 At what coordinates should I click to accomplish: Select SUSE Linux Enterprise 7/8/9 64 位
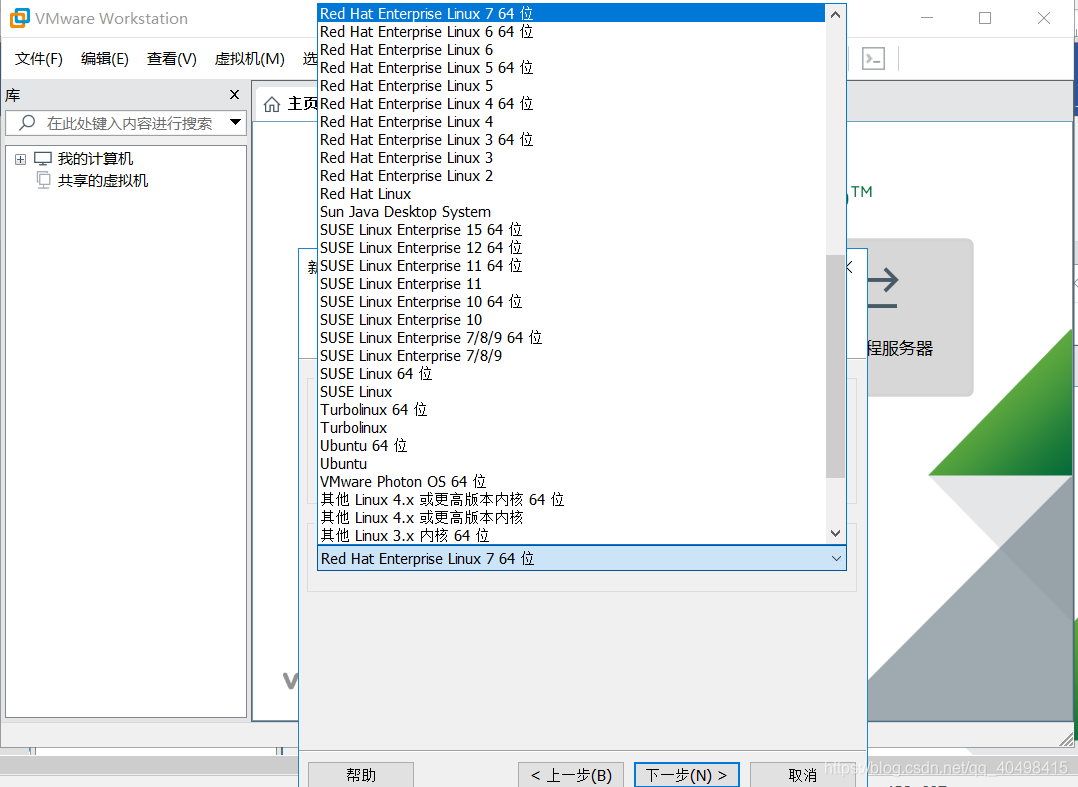(x=571, y=337)
